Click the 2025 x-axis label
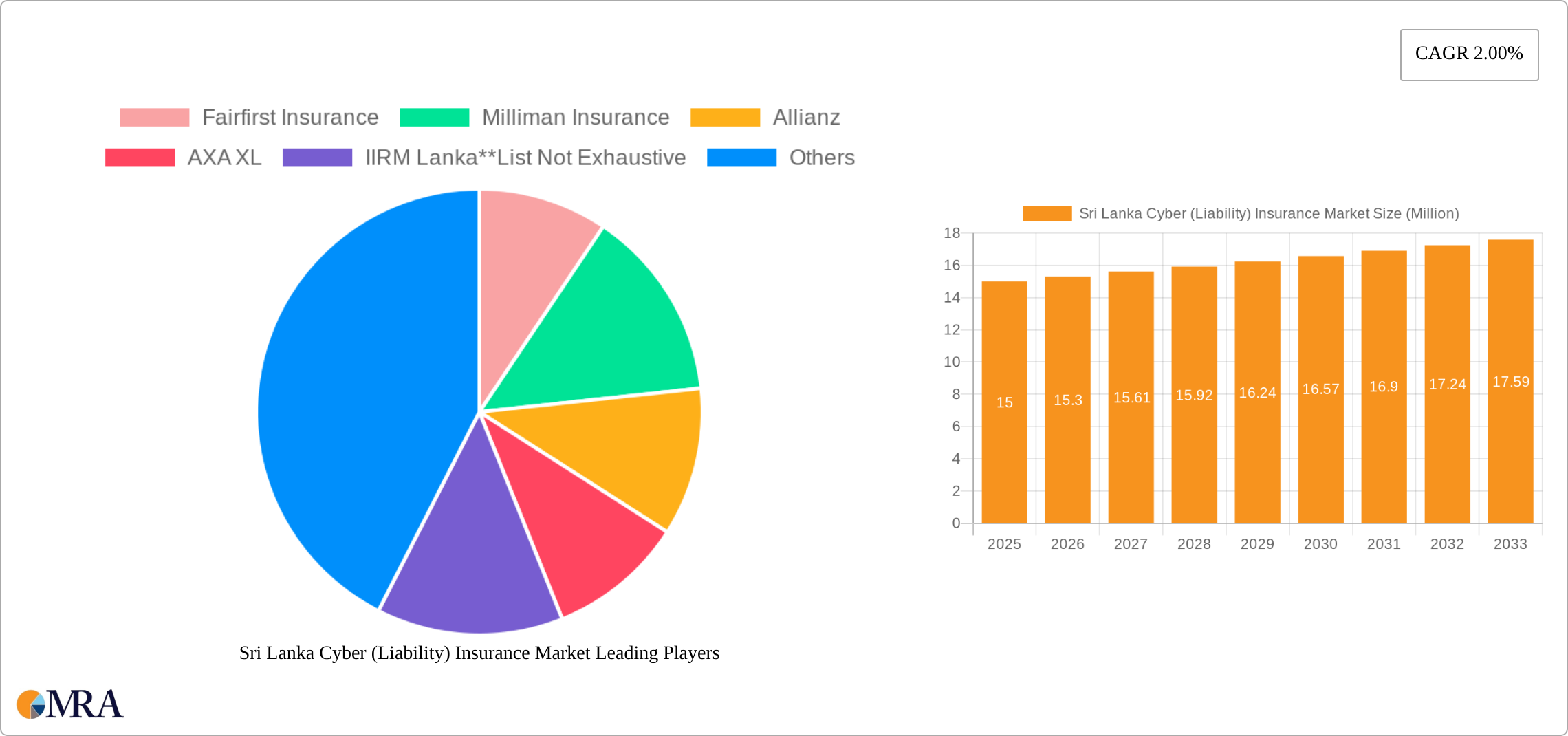The image size is (1568, 736). (x=1004, y=544)
